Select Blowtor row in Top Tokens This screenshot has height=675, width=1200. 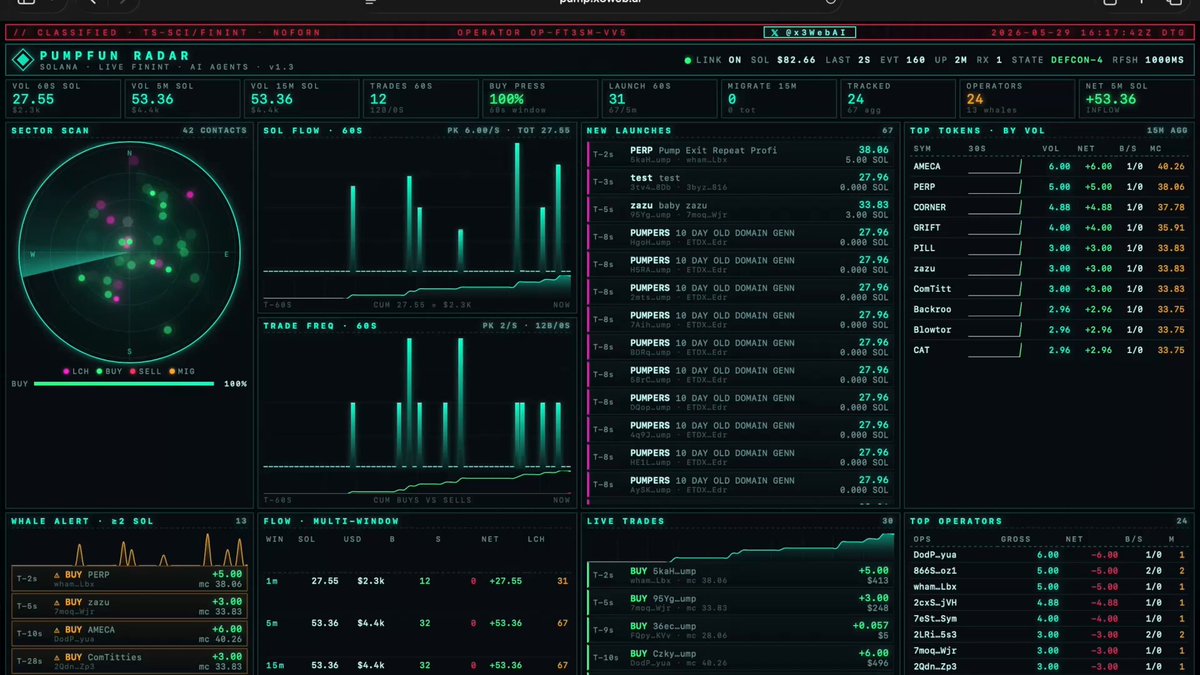coord(1050,330)
